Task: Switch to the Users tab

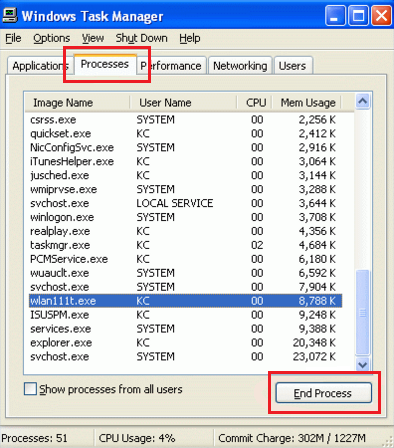Action: pos(292,66)
